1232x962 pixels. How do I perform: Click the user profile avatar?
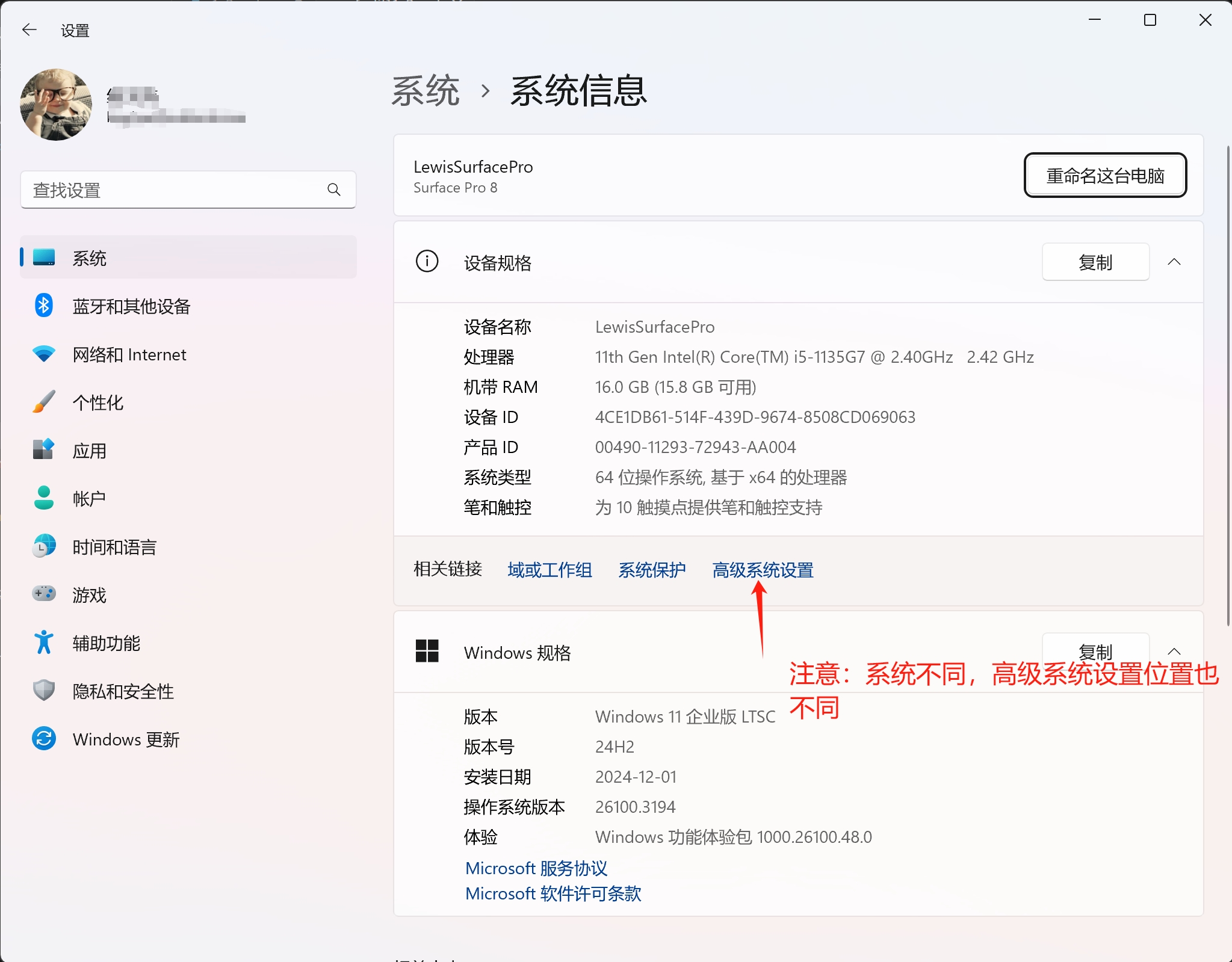[x=56, y=104]
